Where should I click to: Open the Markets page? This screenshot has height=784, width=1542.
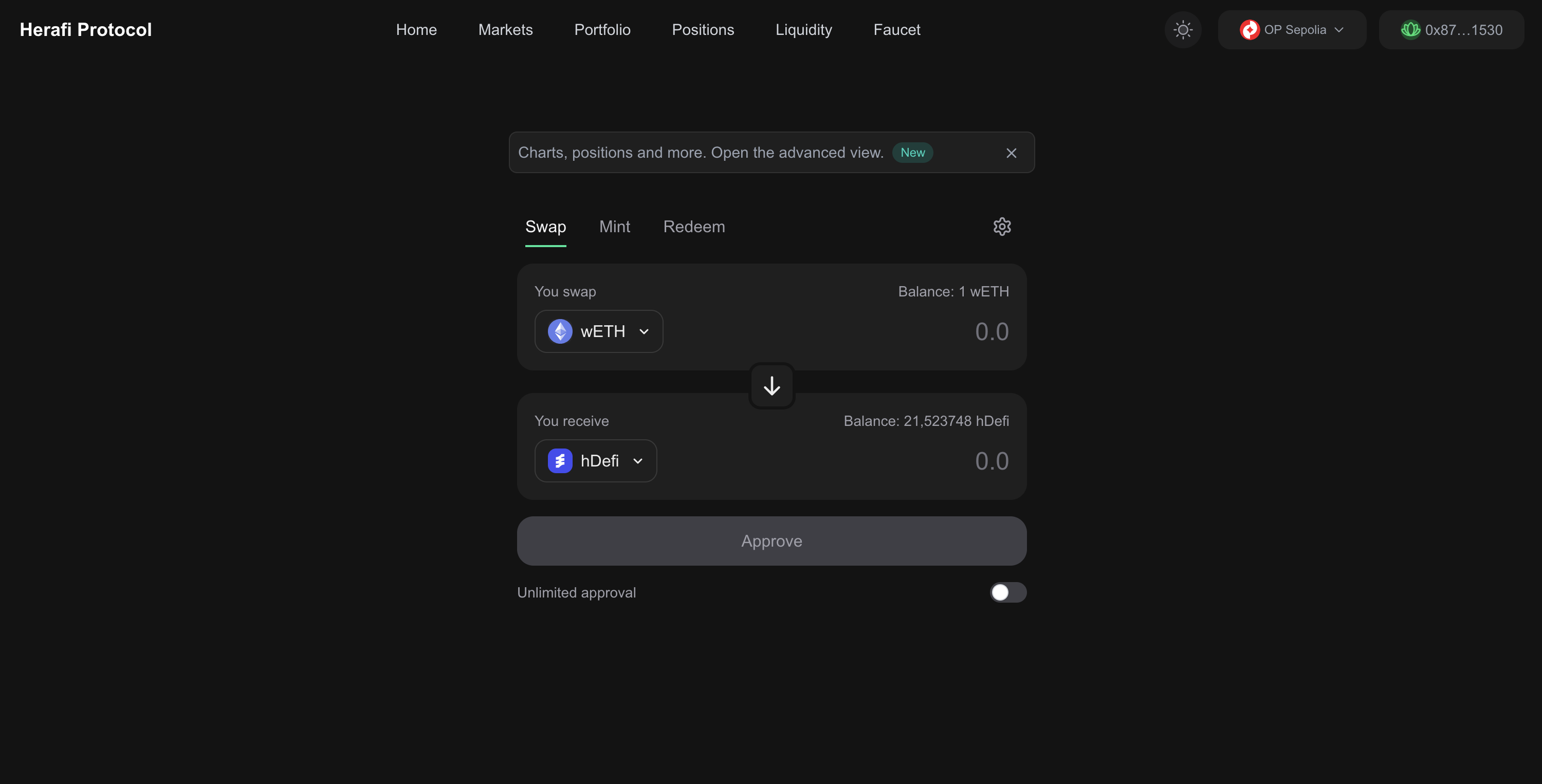tap(505, 30)
